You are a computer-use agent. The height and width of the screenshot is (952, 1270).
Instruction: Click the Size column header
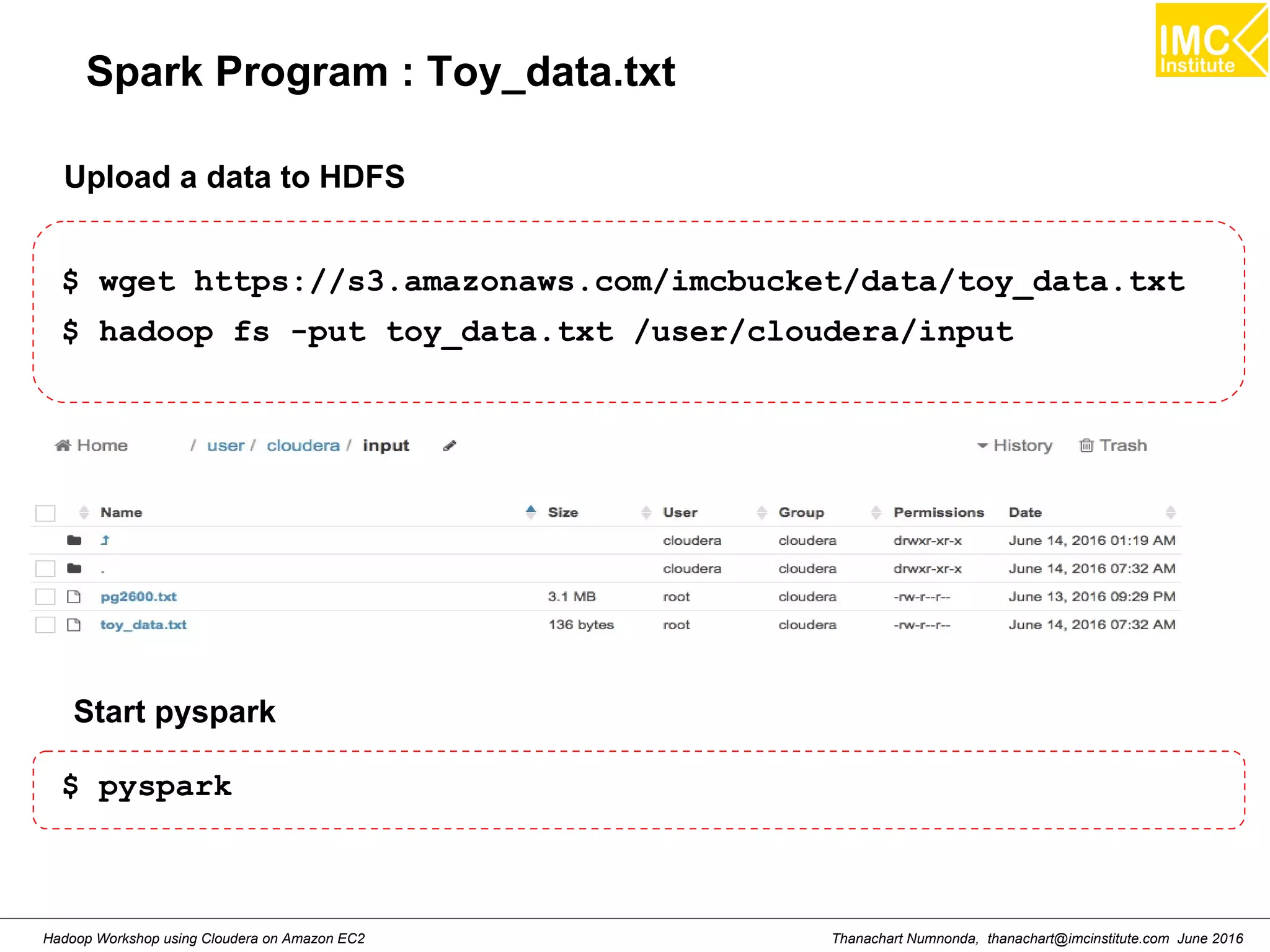tap(563, 513)
